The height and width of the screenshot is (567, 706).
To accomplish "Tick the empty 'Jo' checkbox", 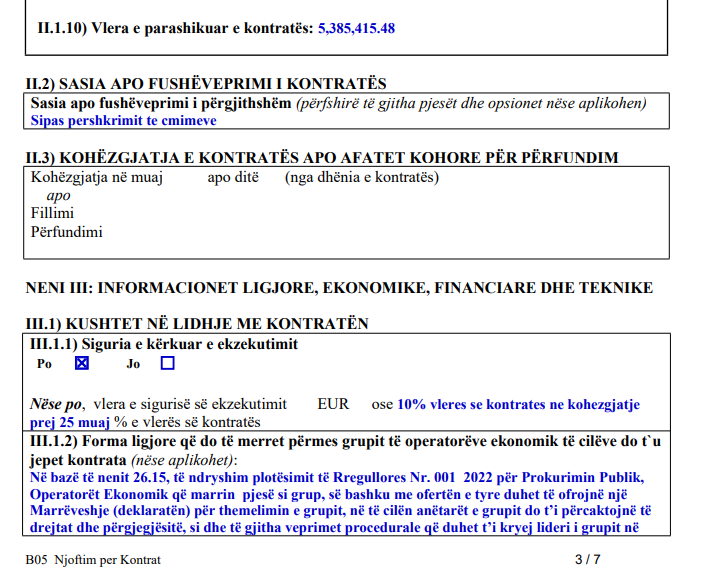I will [x=167, y=364].
